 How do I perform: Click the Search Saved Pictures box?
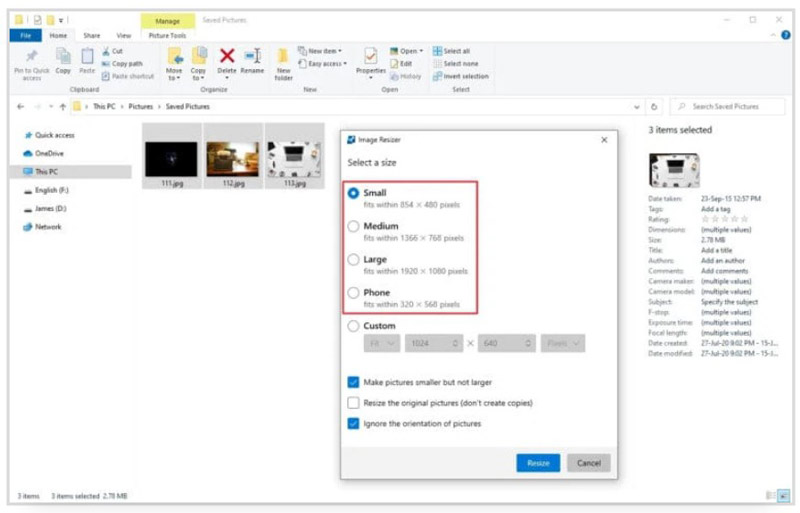coord(728,107)
